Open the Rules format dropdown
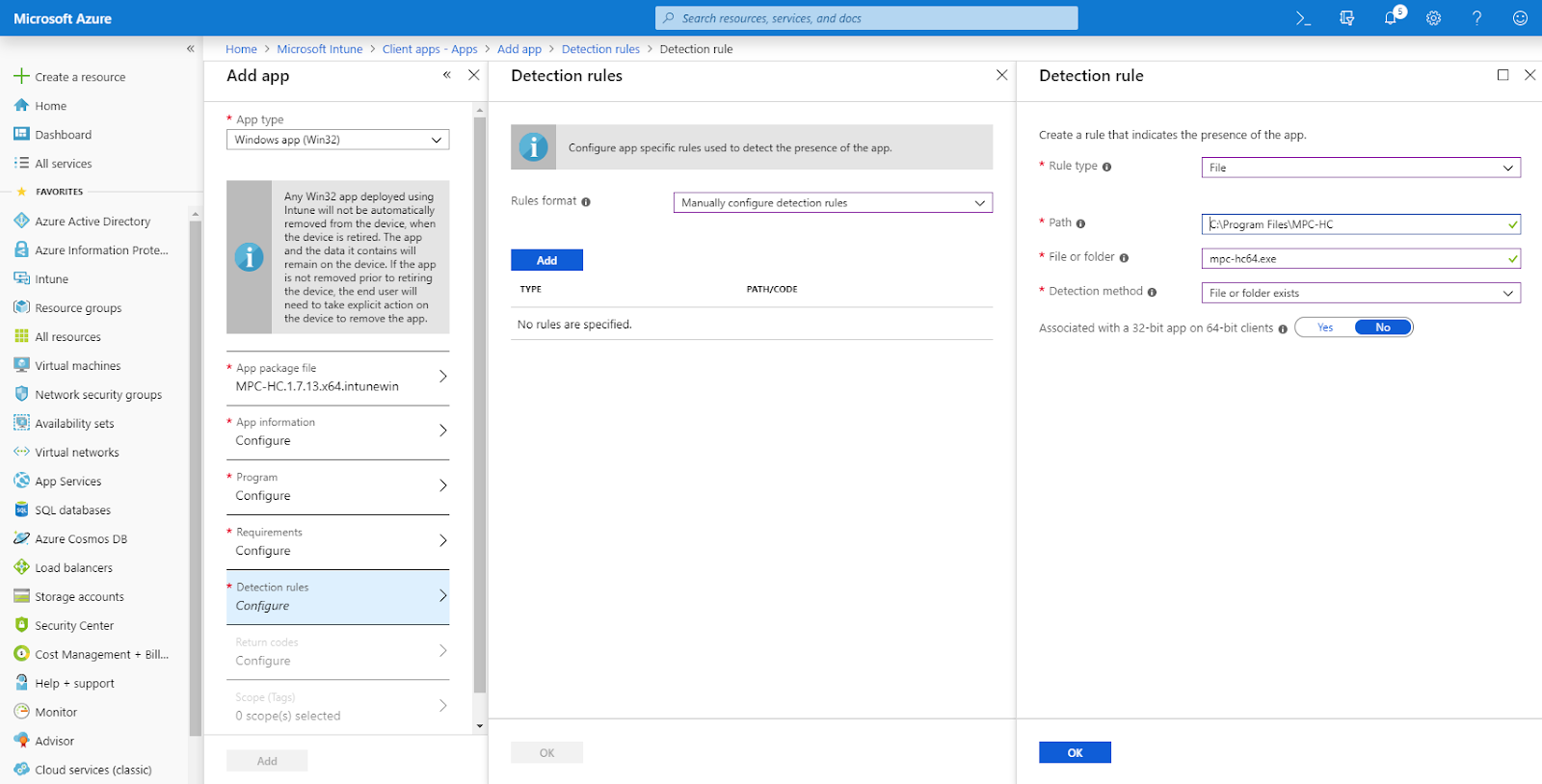The width and height of the screenshot is (1542, 784). click(x=833, y=202)
